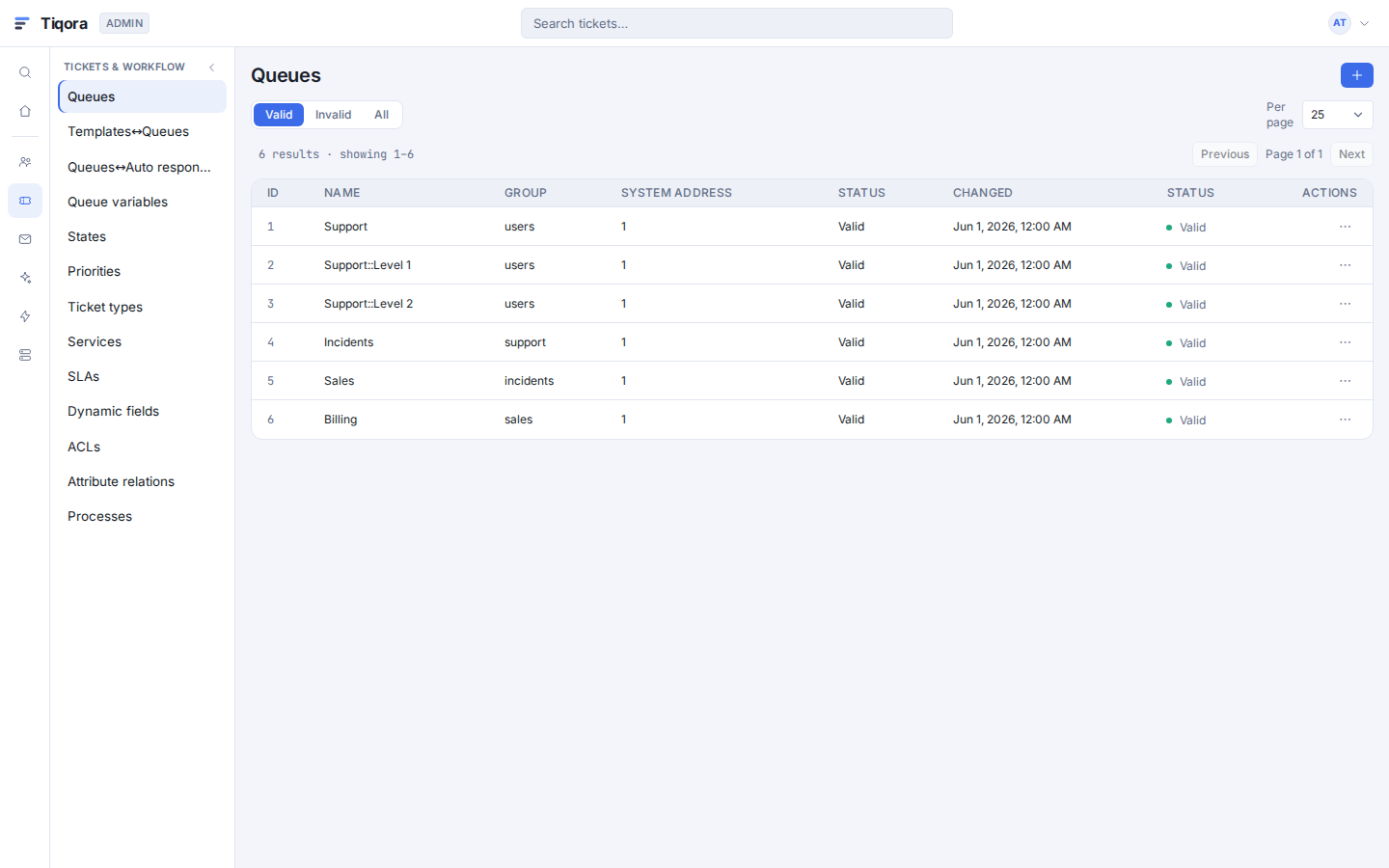1389x868 pixels.
Task: Click the Support queue name
Action: (345, 227)
